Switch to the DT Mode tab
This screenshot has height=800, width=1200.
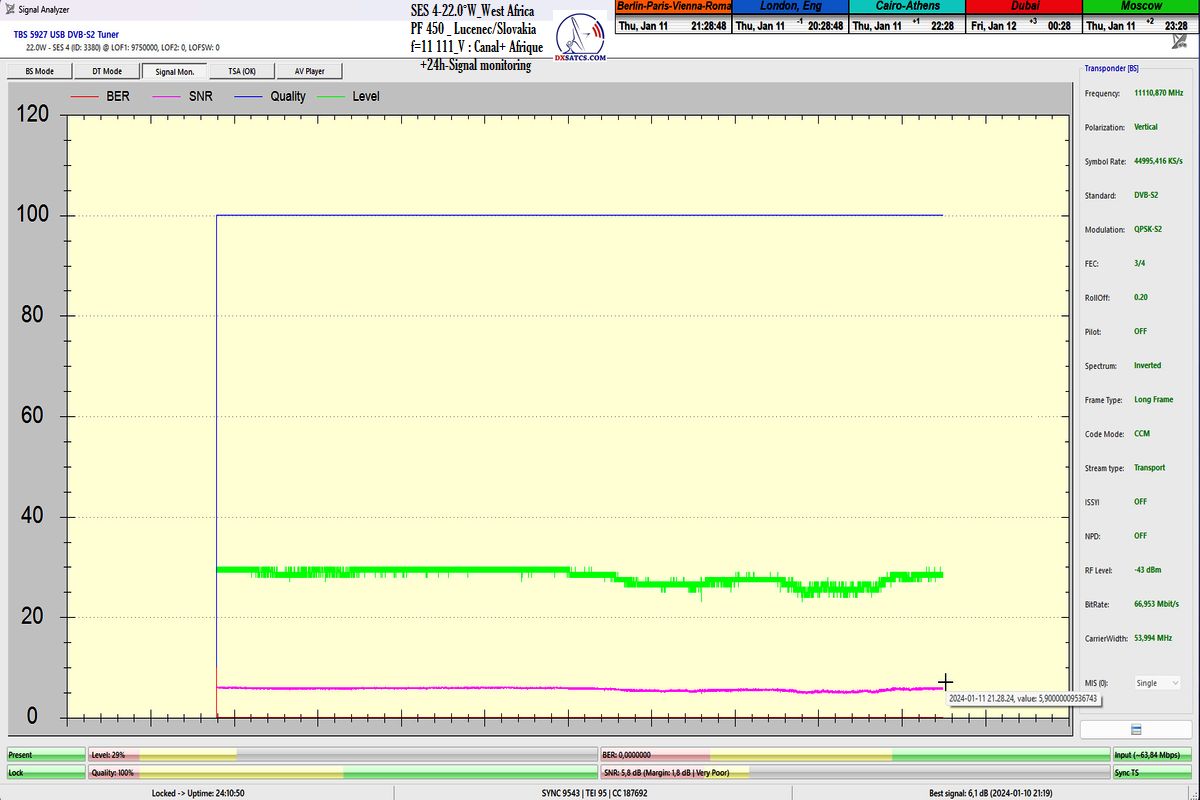[107, 71]
